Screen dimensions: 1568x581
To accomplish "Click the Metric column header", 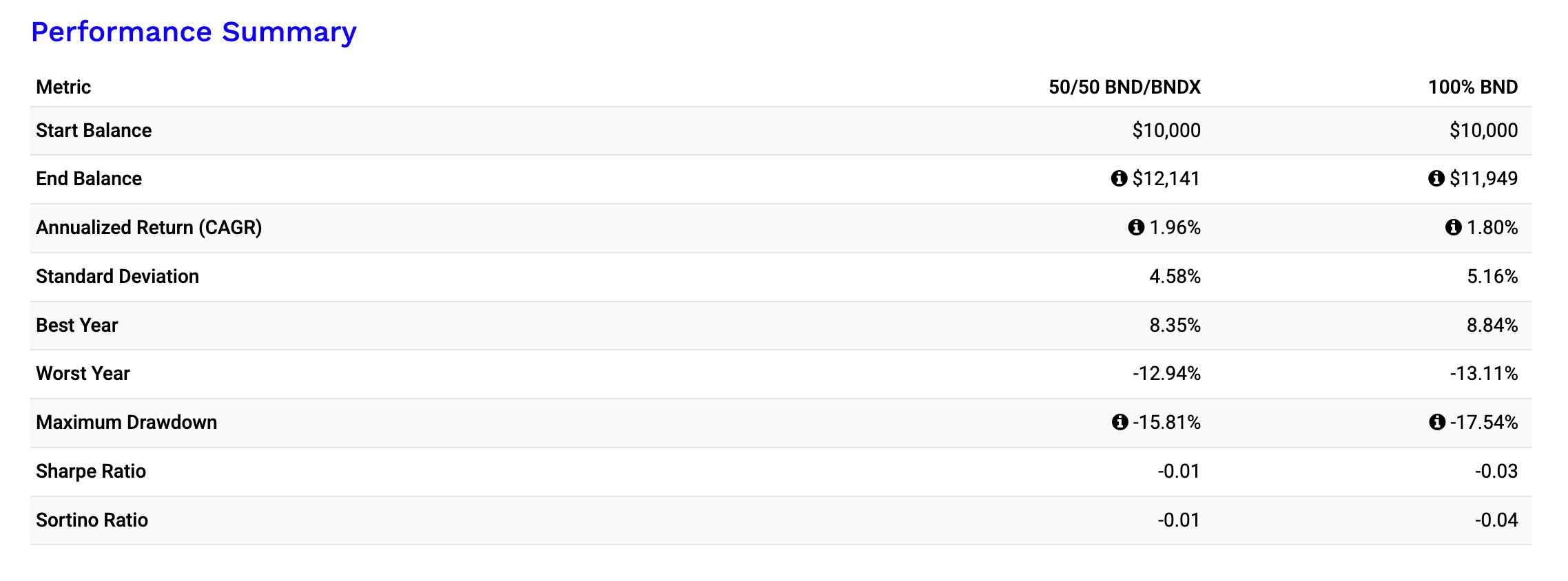I will click(63, 87).
